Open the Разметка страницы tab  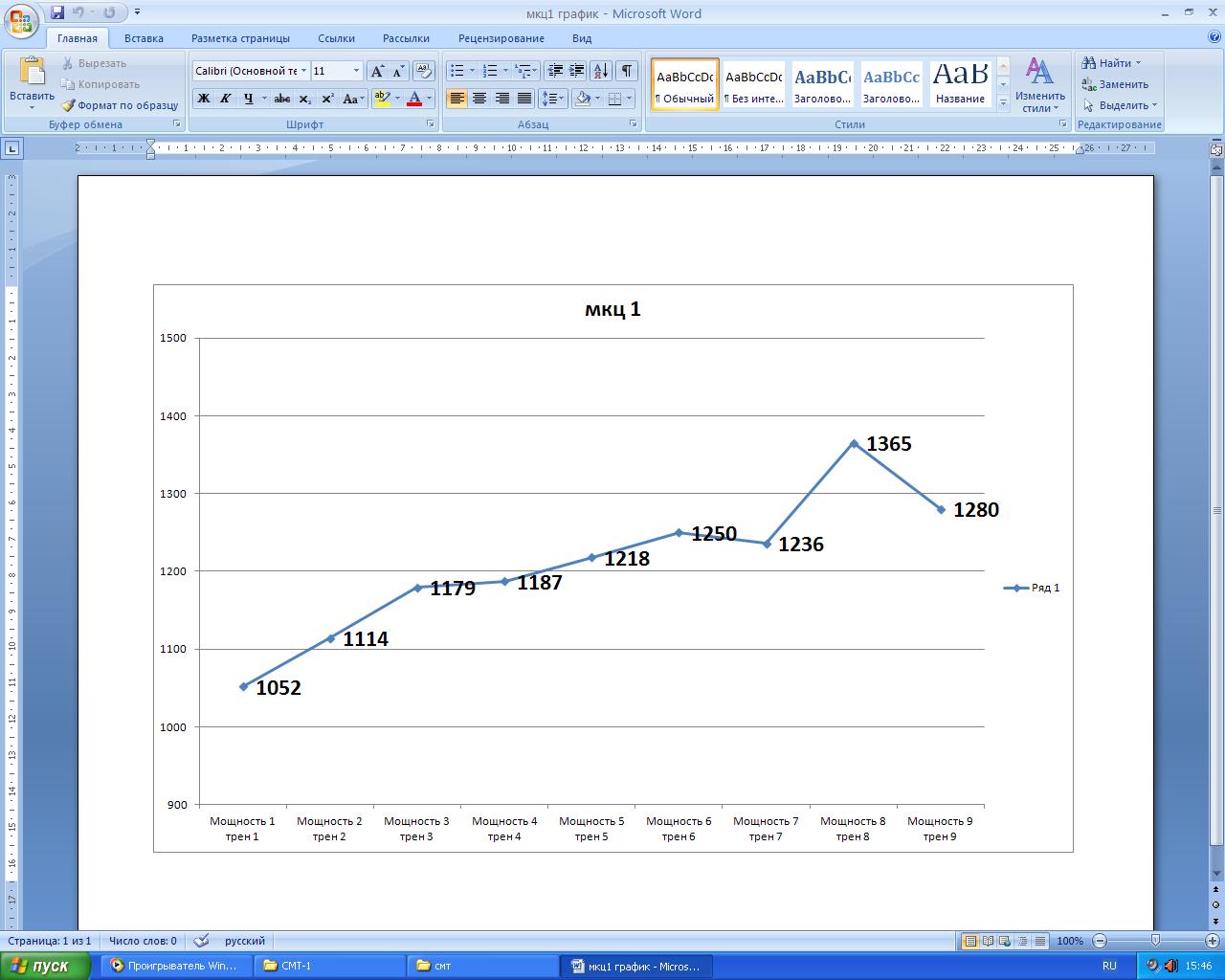coord(240,38)
